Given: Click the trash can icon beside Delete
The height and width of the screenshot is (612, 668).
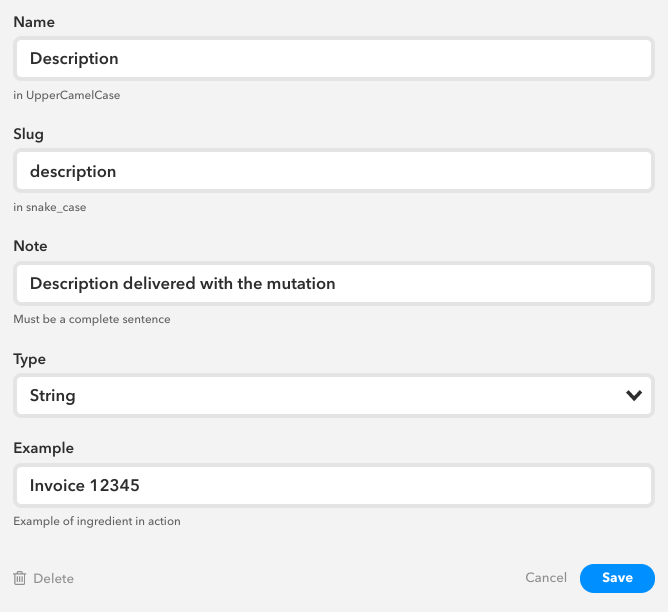Looking at the screenshot, I should click(x=20, y=578).
